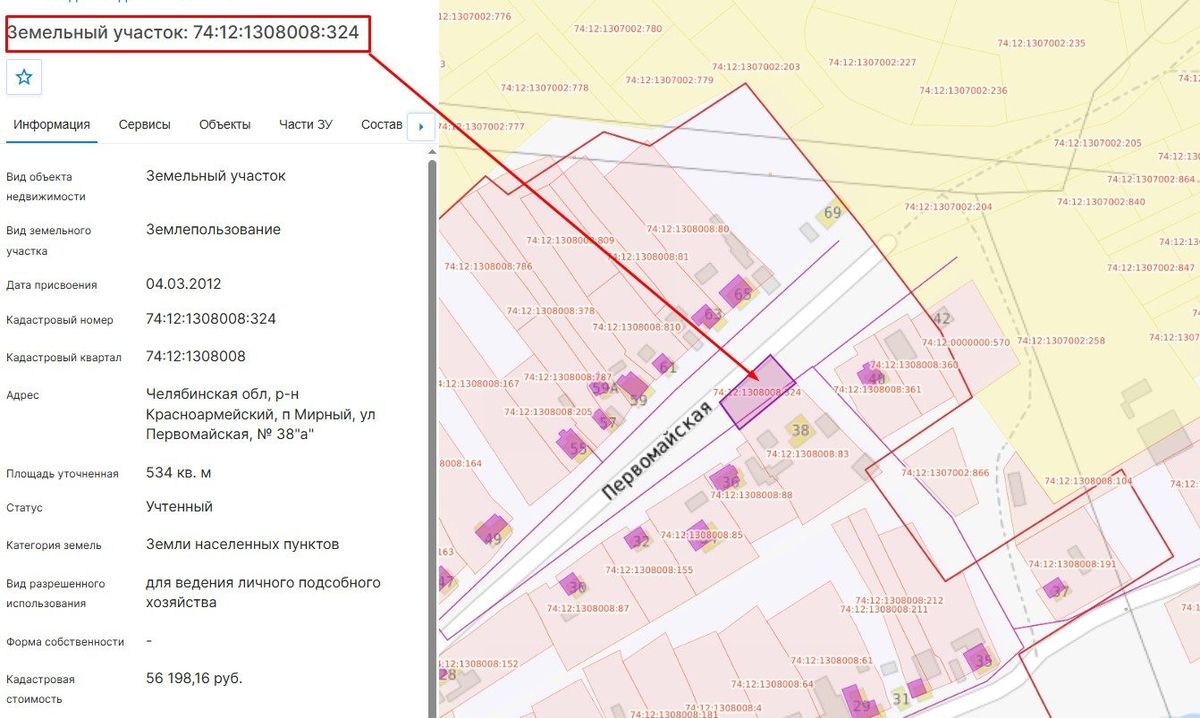The image size is (1200, 718).
Task: Click the Первомайская street label on the map
Action: coord(656,452)
